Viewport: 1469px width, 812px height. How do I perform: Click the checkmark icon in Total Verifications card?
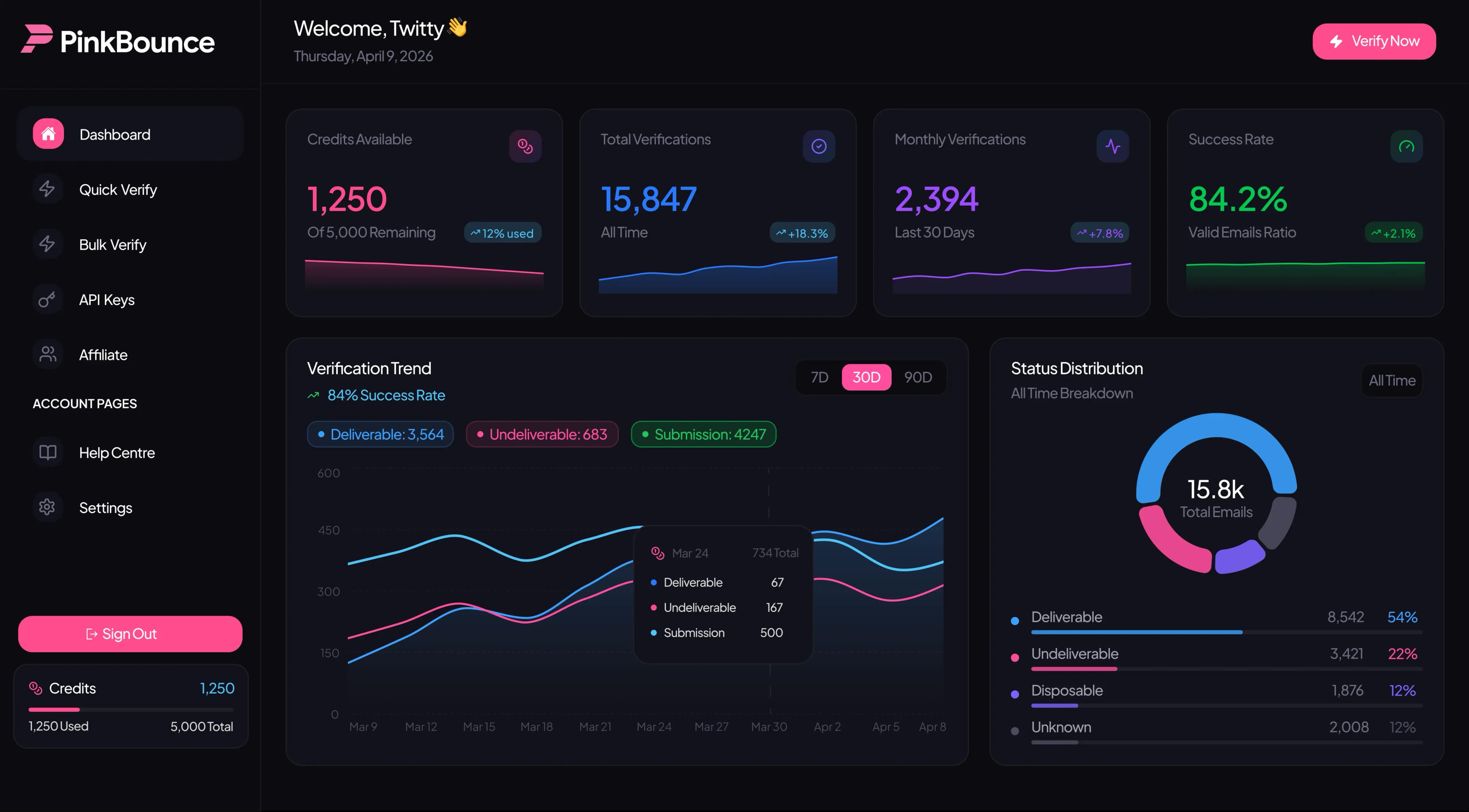819,146
